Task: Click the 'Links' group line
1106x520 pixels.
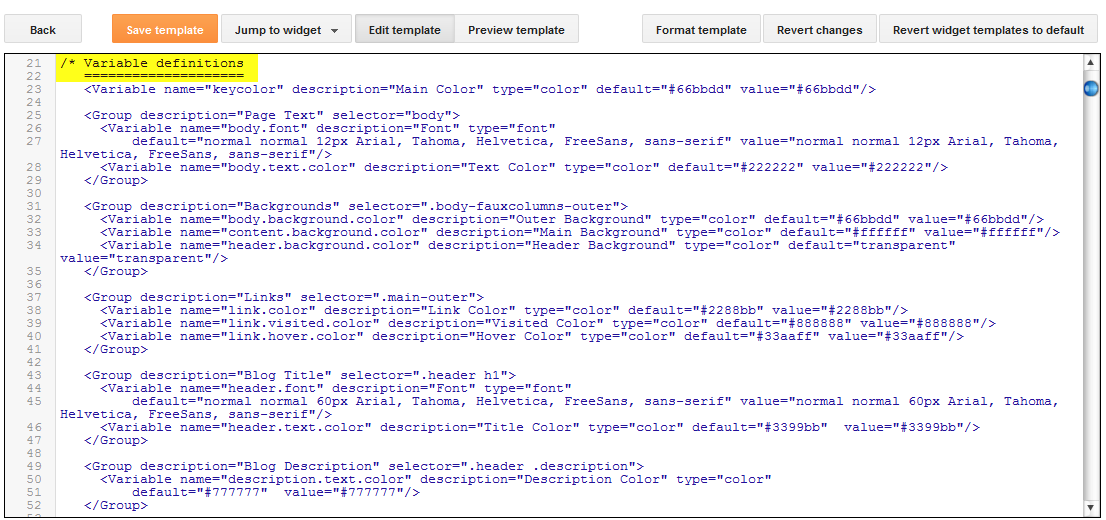Action: [x=284, y=297]
